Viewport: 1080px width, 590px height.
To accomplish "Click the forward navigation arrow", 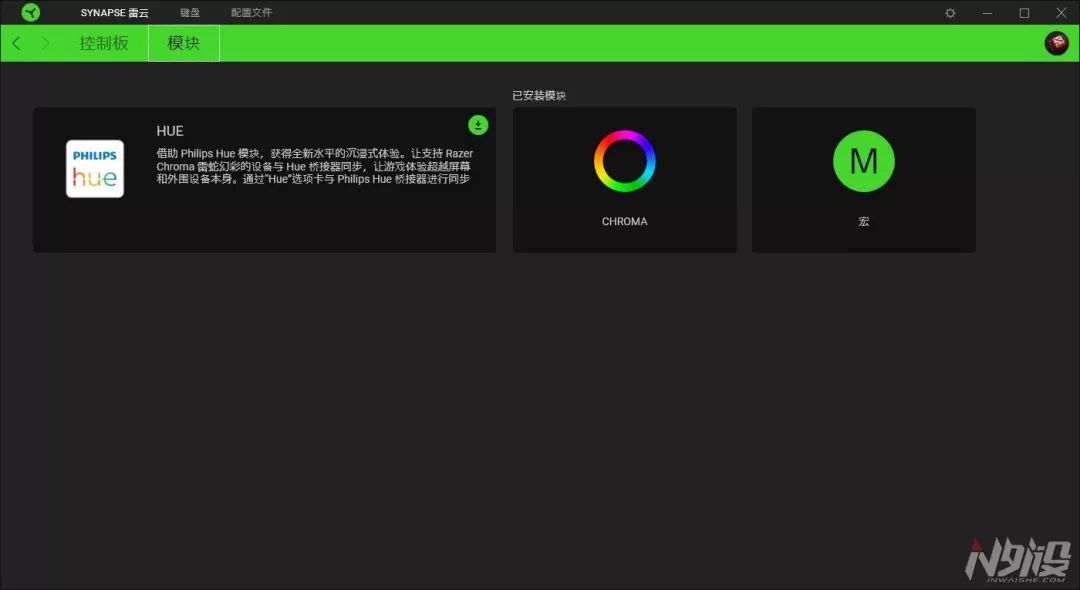I will [44, 43].
